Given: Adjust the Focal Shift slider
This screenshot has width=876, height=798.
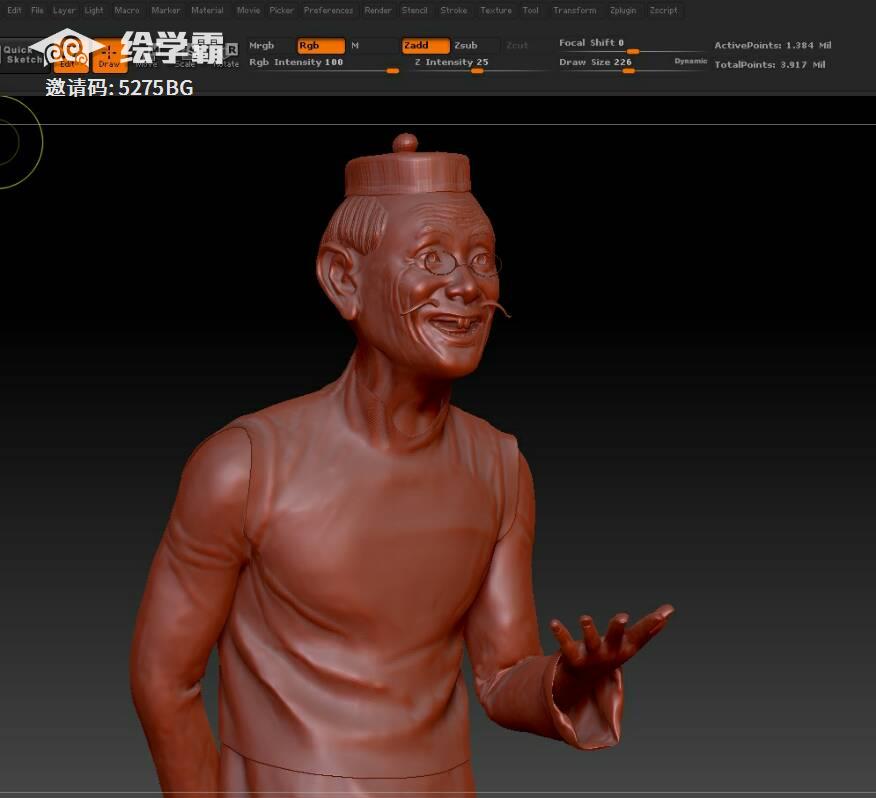Looking at the screenshot, I should [632, 45].
